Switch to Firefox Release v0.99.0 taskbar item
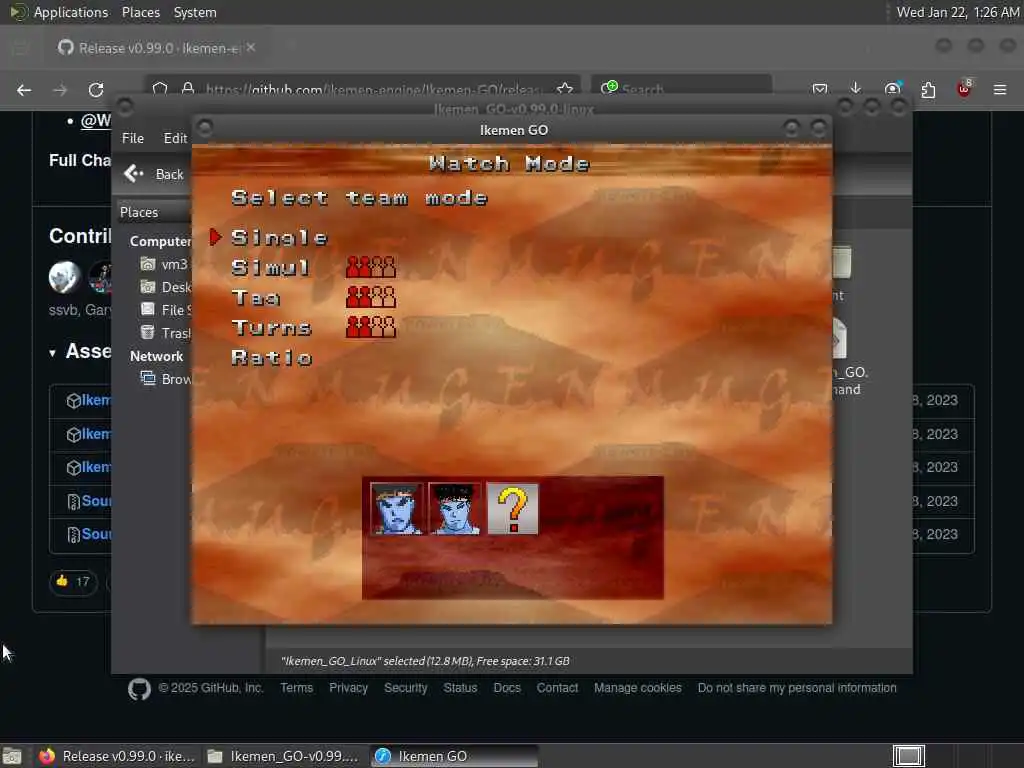Image resolution: width=1024 pixels, height=768 pixels. 118,756
